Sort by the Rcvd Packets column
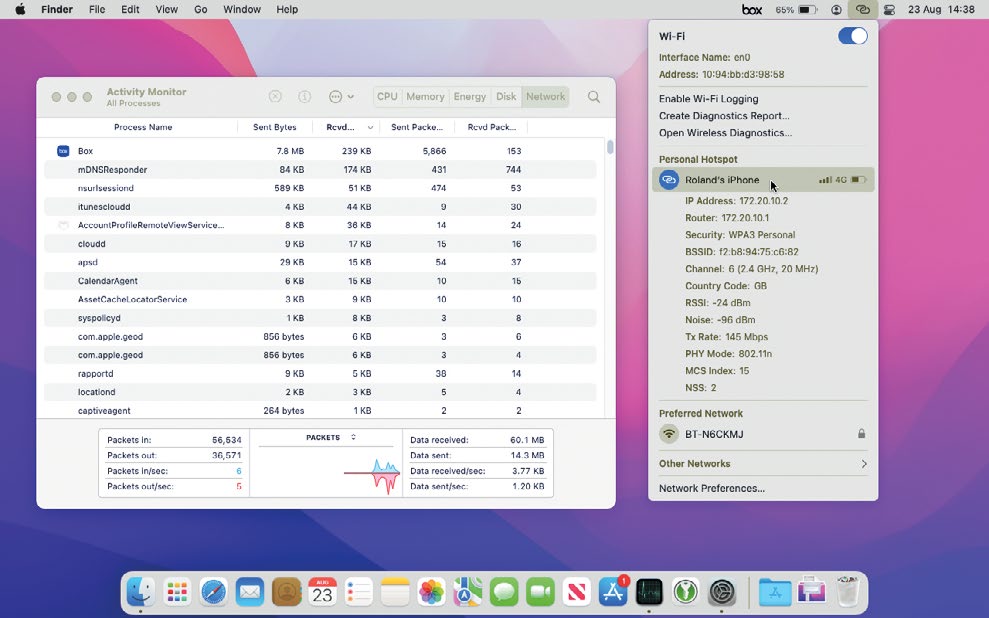 click(492, 127)
